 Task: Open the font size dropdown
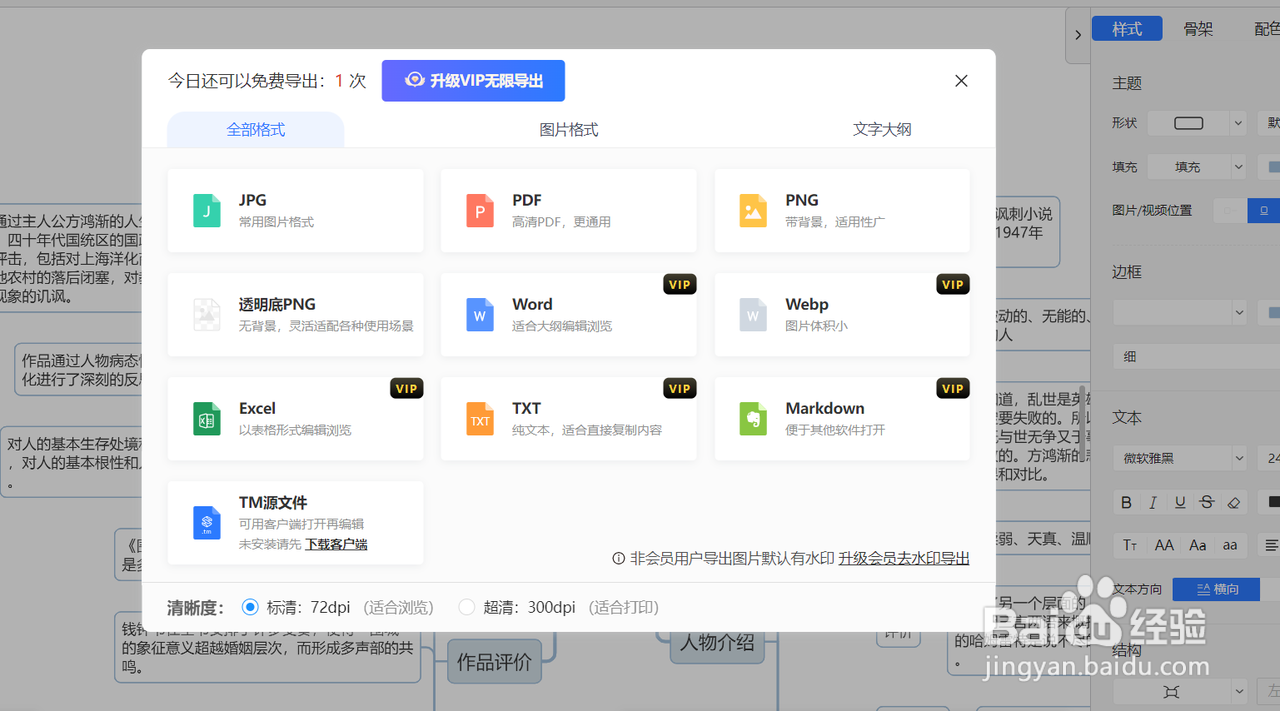[x=1268, y=458]
